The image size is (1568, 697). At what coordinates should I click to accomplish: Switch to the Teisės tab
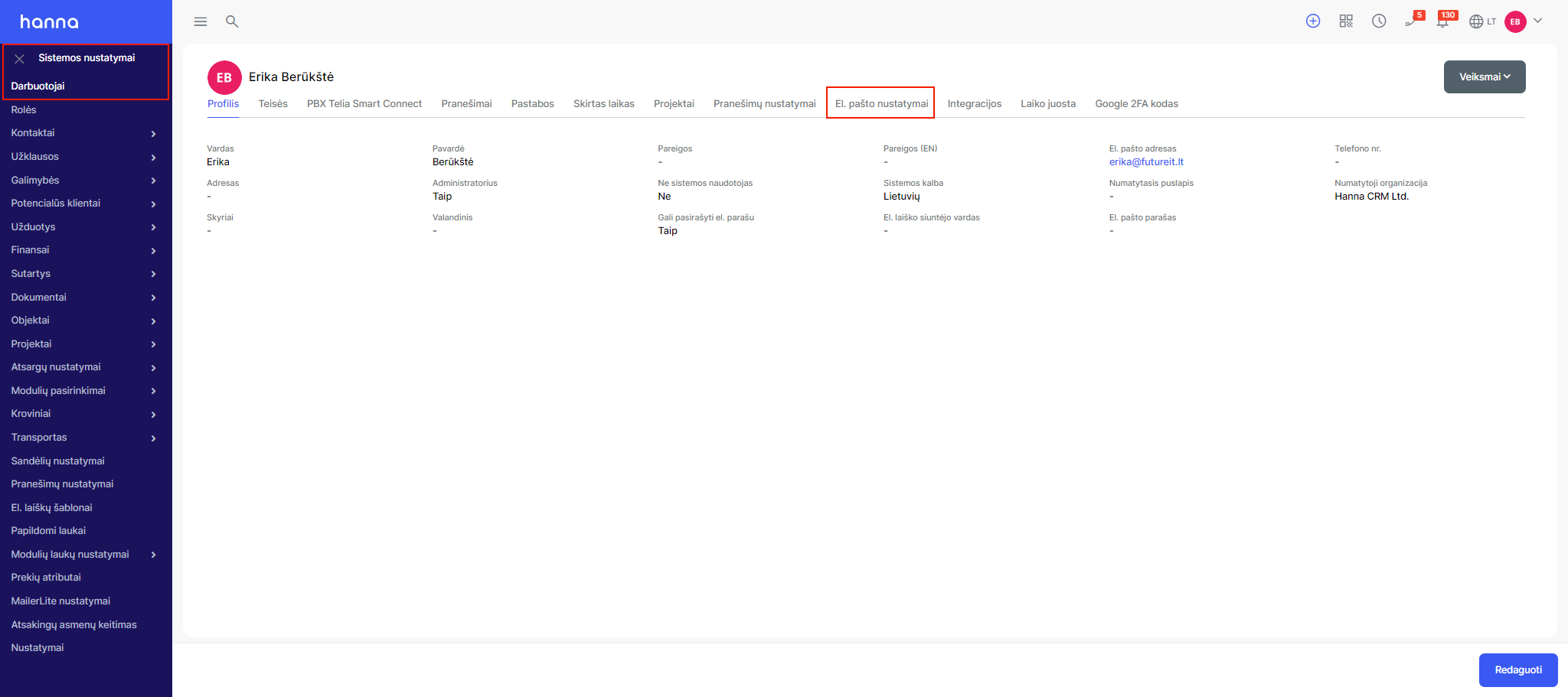(273, 103)
